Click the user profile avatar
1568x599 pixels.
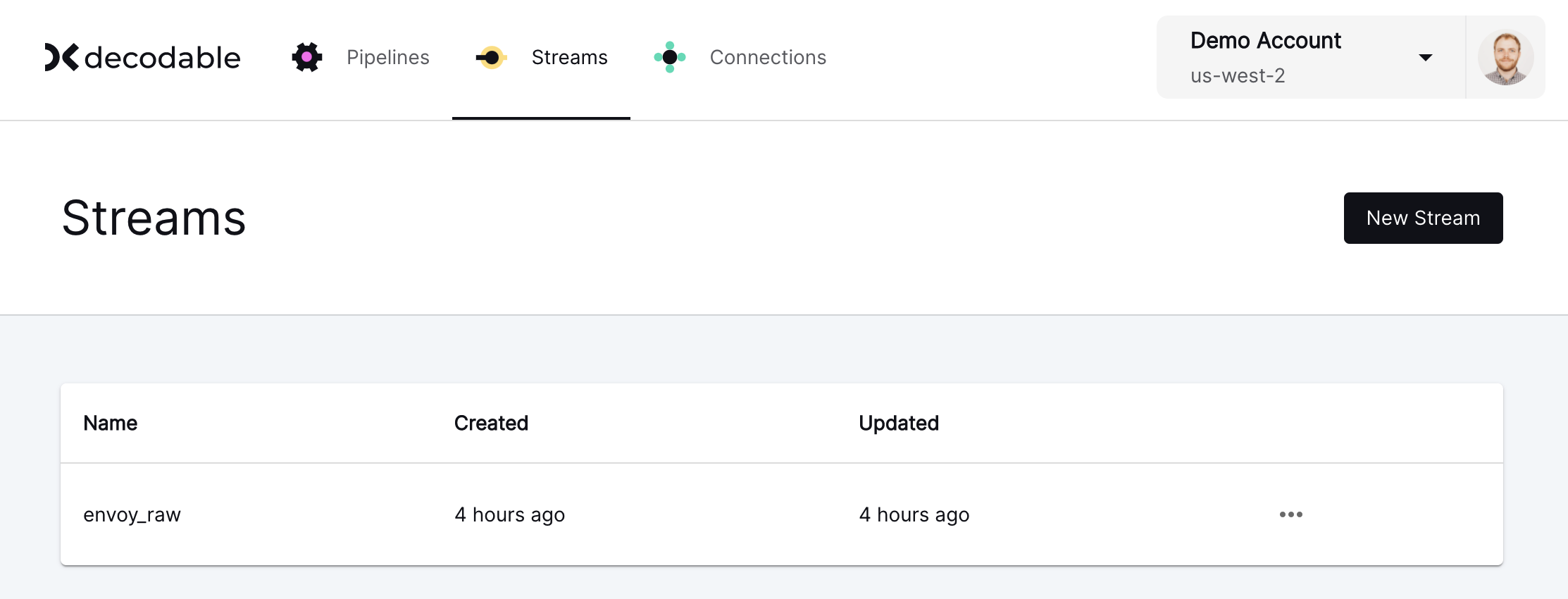pyautogui.click(x=1505, y=57)
